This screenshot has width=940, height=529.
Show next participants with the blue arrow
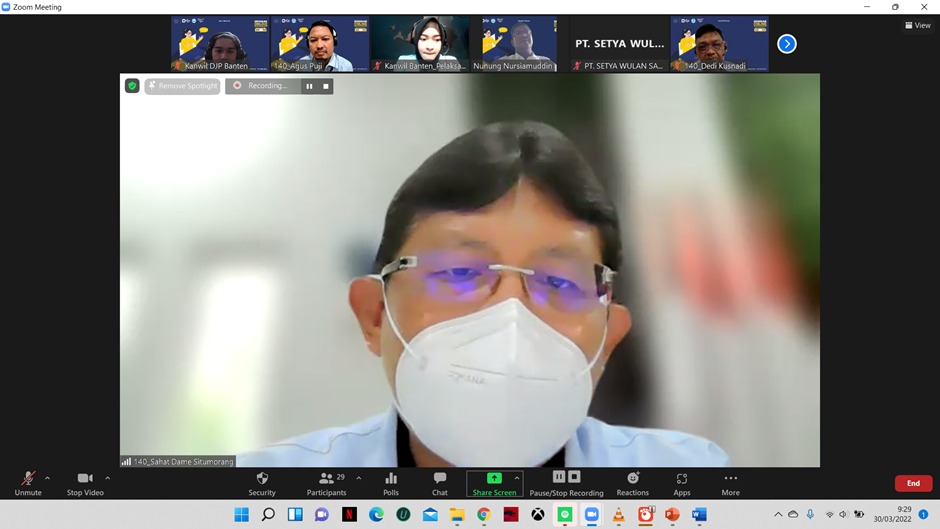point(787,44)
